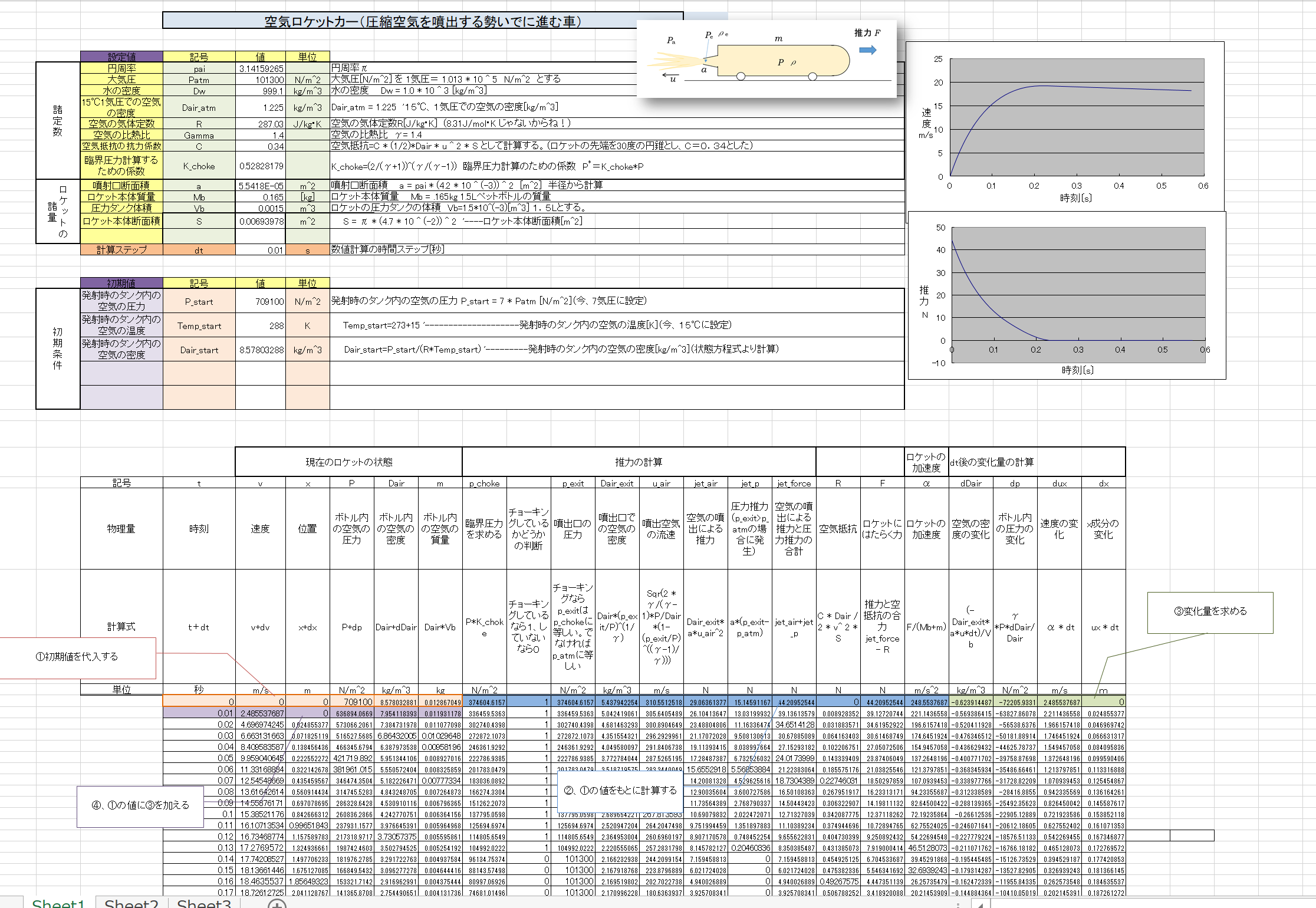Select the 物理量 row label
The width and height of the screenshot is (1316, 908).
click(121, 529)
